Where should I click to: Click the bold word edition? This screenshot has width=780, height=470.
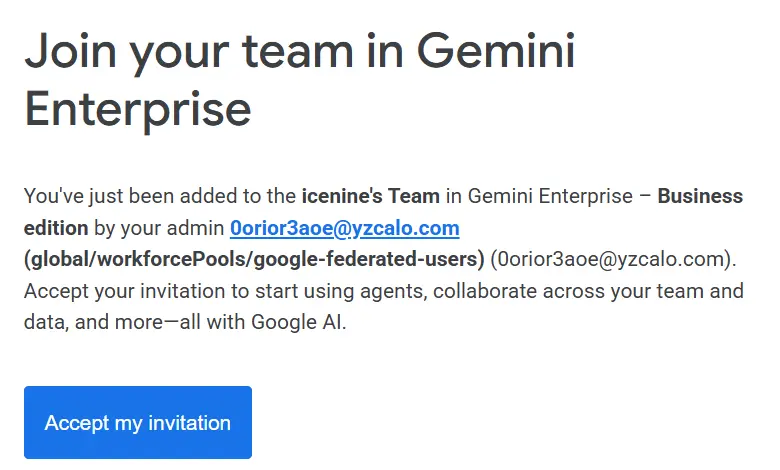pyautogui.click(x=56, y=228)
